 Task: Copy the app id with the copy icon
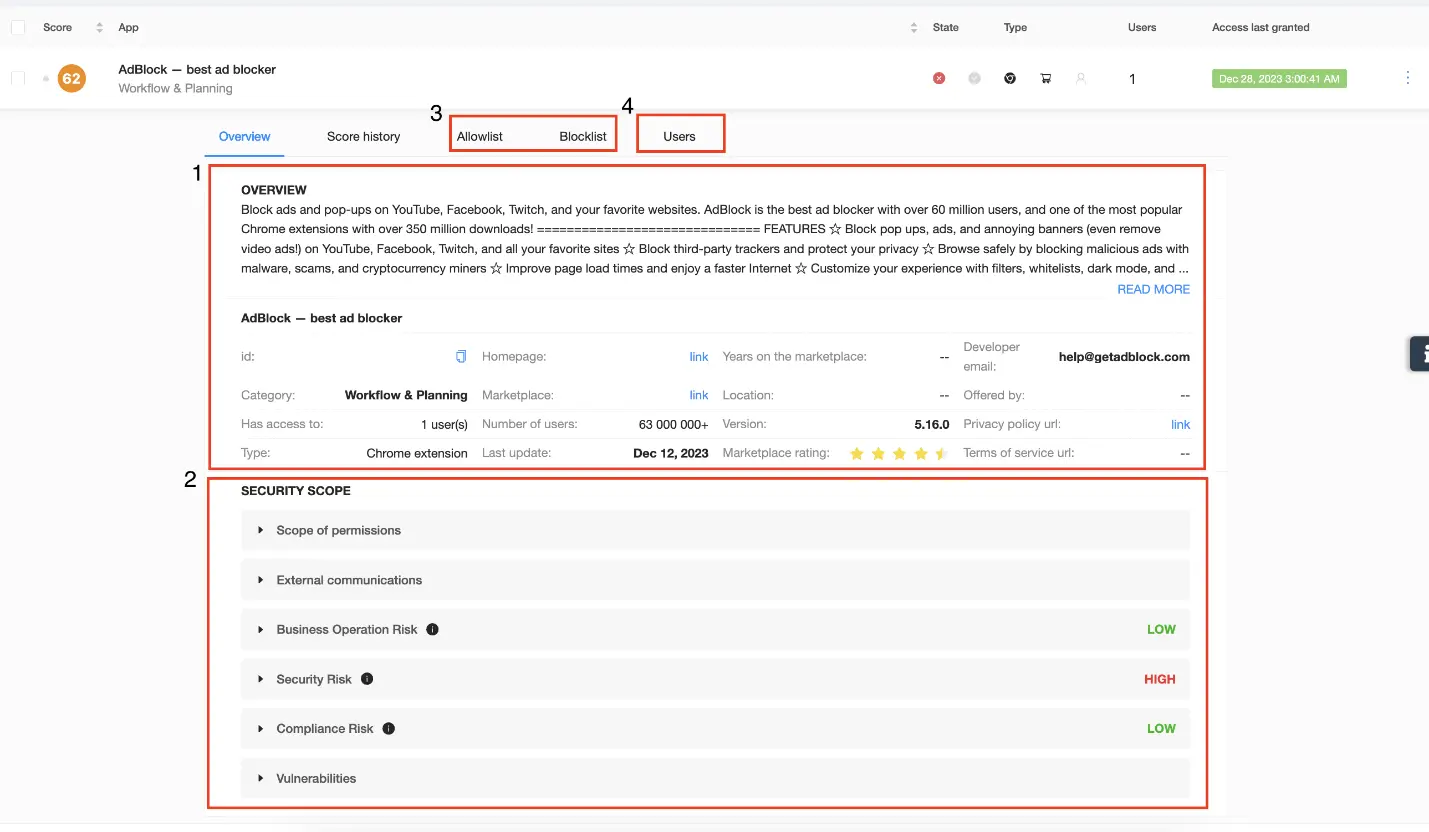[x=461, y=356]
